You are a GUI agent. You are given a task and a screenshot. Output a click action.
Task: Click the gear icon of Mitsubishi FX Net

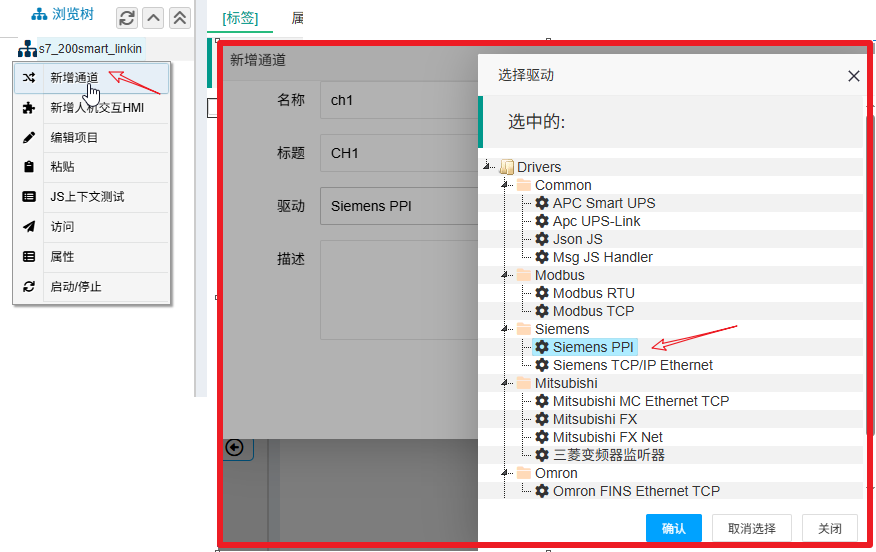pyautogui.click(x=542, y=437)
